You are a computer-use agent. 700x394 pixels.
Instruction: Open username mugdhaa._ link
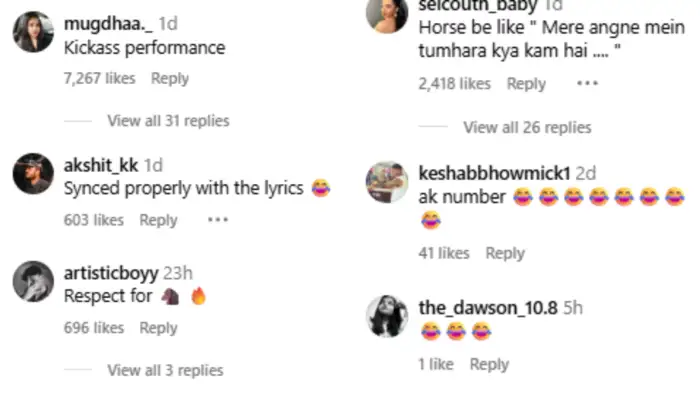[108, 24]
